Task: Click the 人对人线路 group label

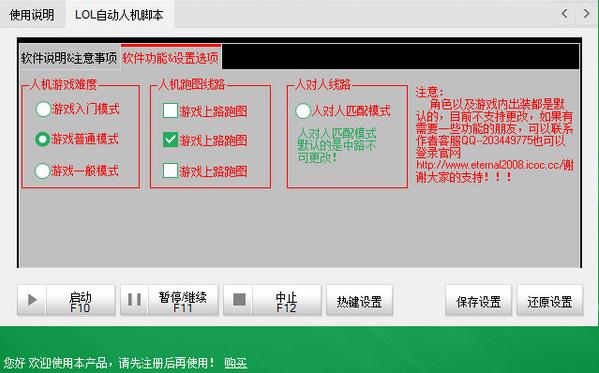Action: click(x=323, y=84)
